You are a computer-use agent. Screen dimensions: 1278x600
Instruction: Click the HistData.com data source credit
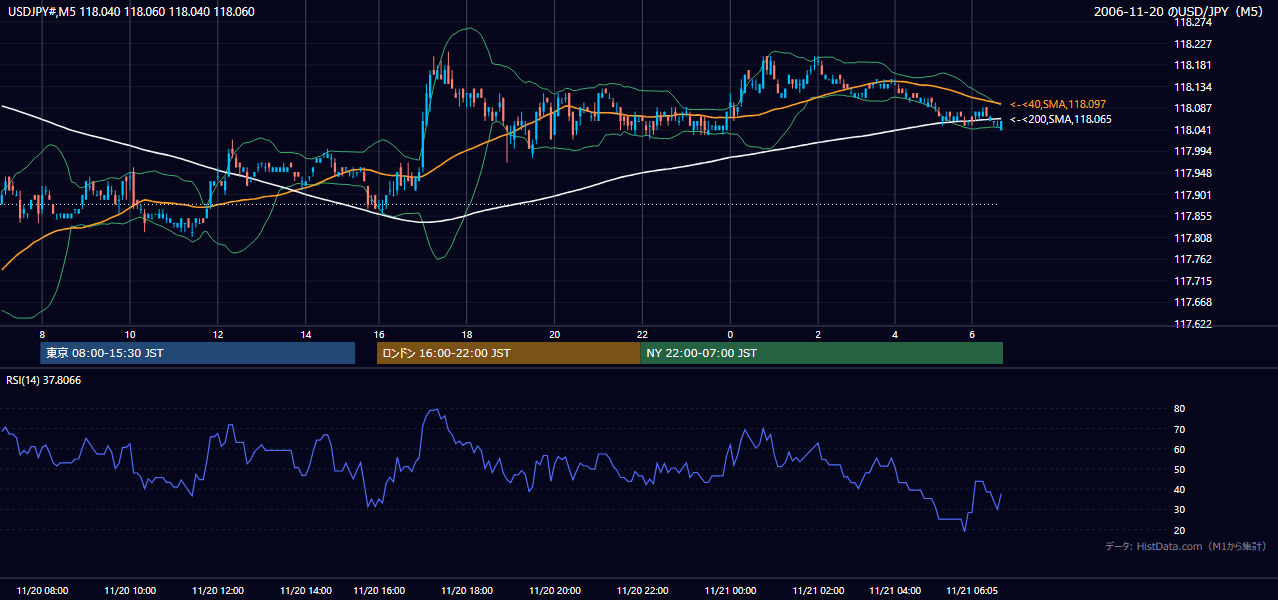pos(1185,546)
